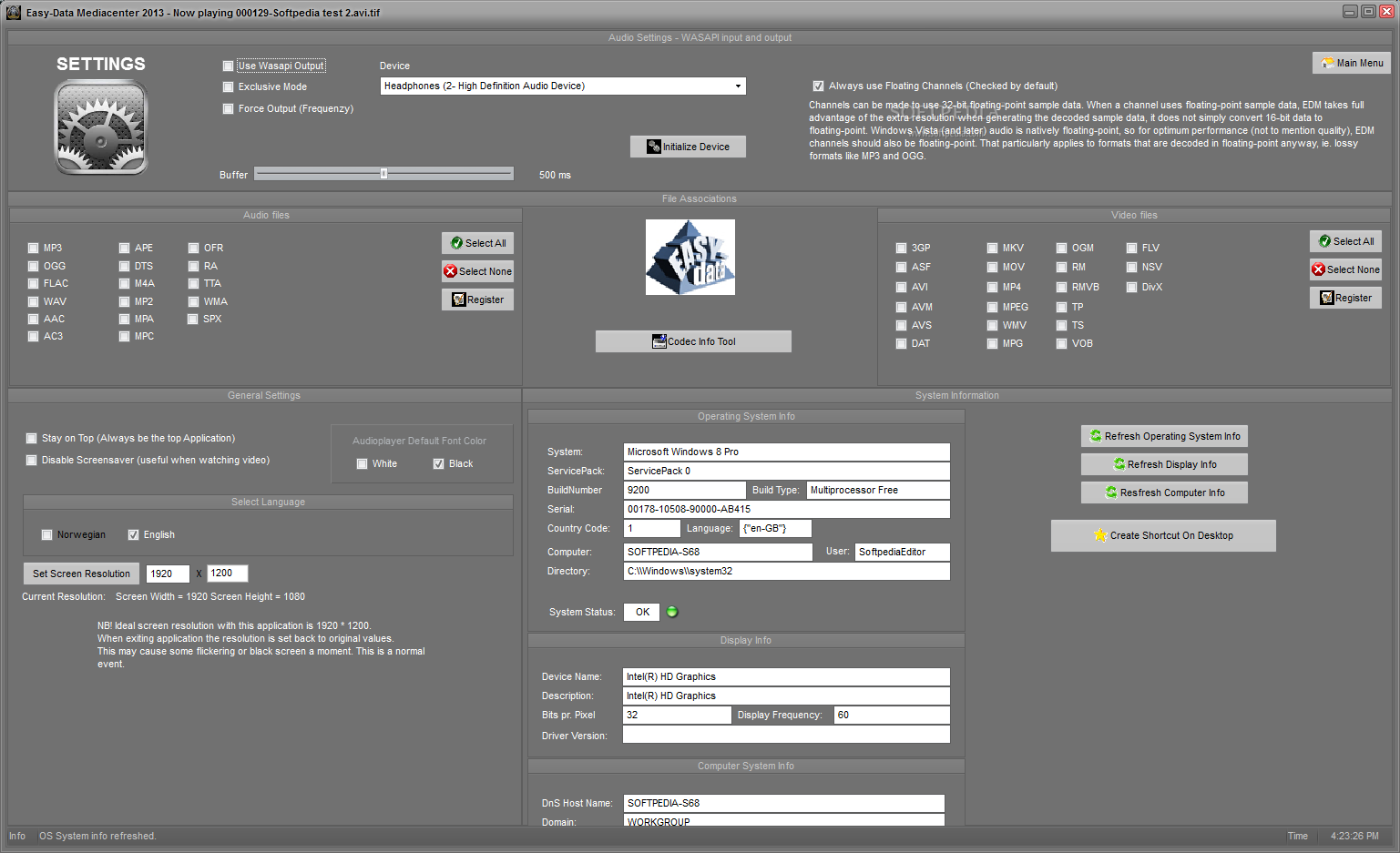Check the MP3 audio format box

34,248
